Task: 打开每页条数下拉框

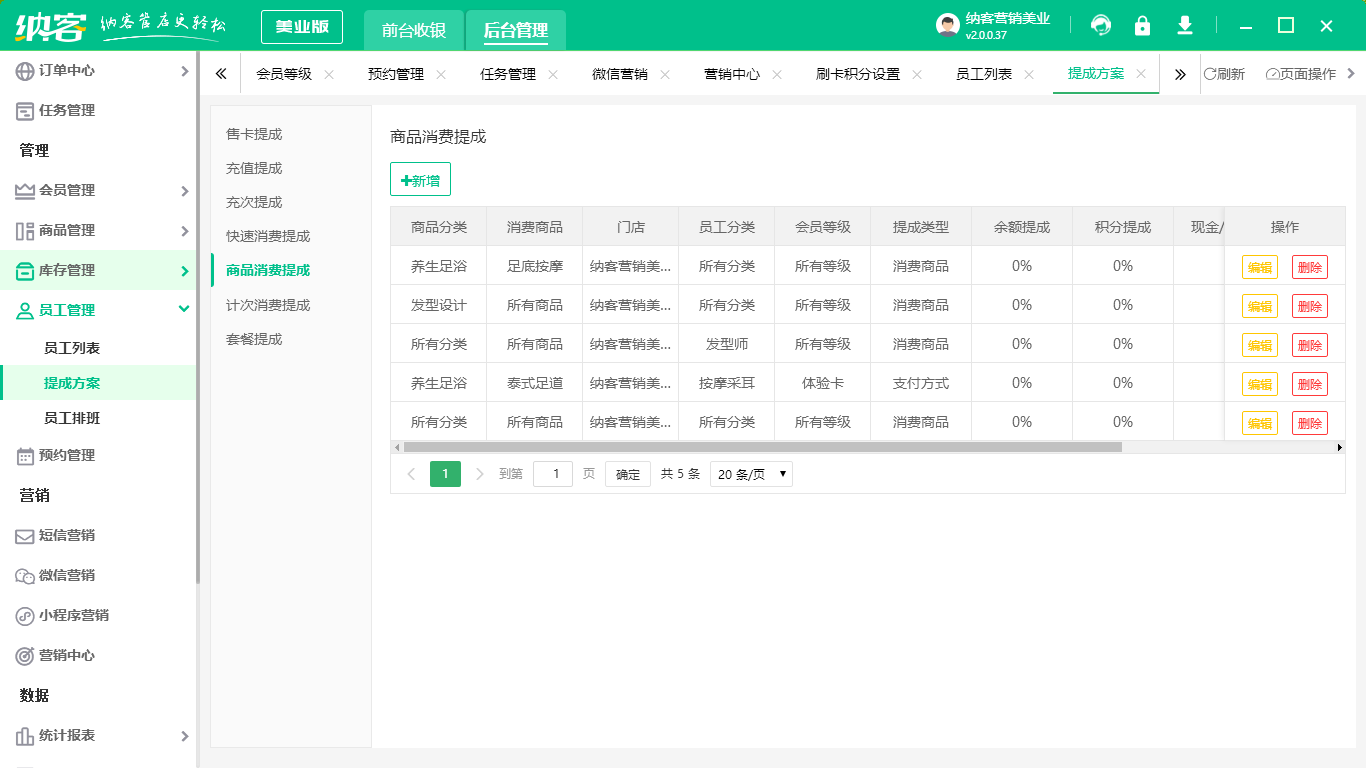Action: point(751,473)
